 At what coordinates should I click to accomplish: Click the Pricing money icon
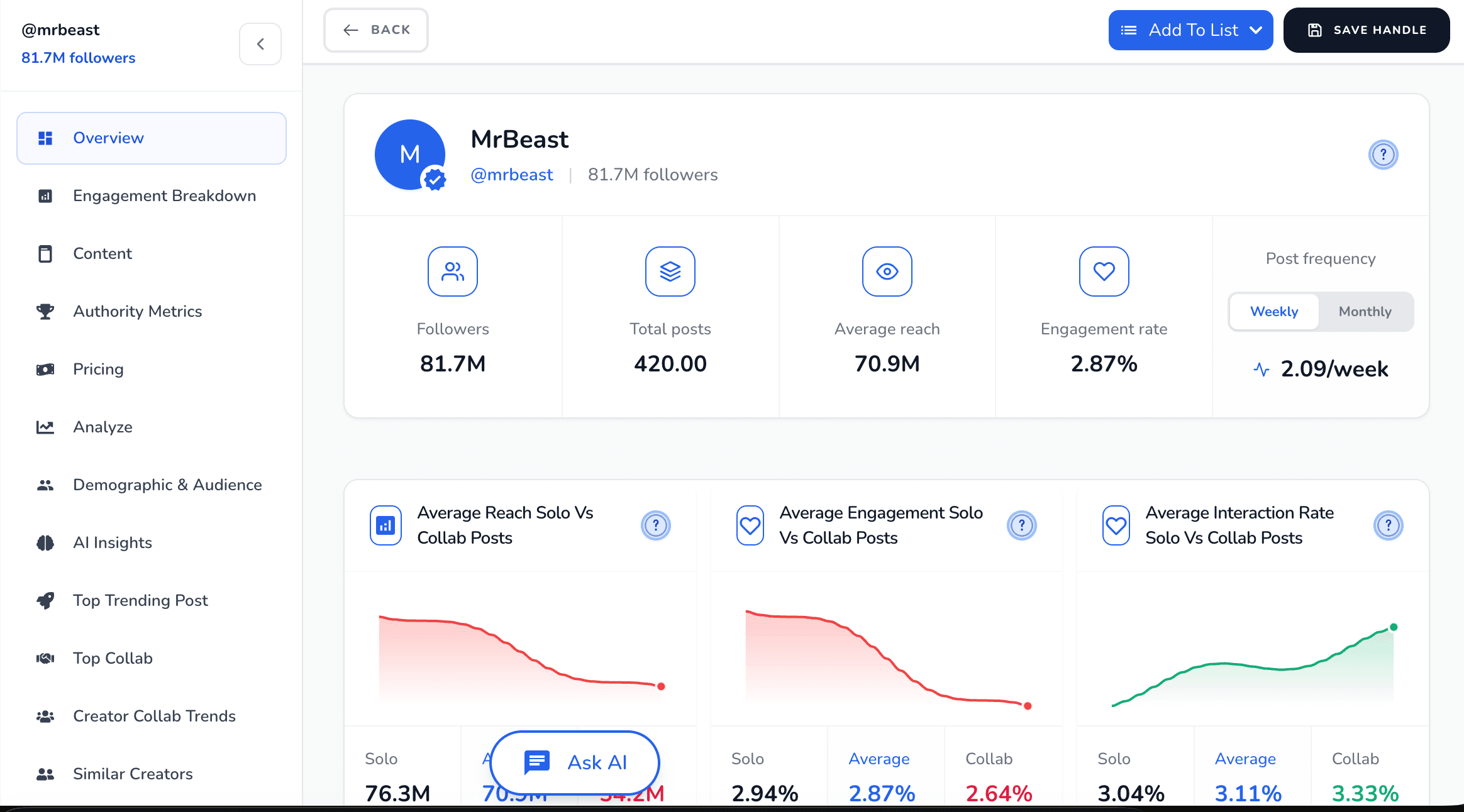[45, 369]
